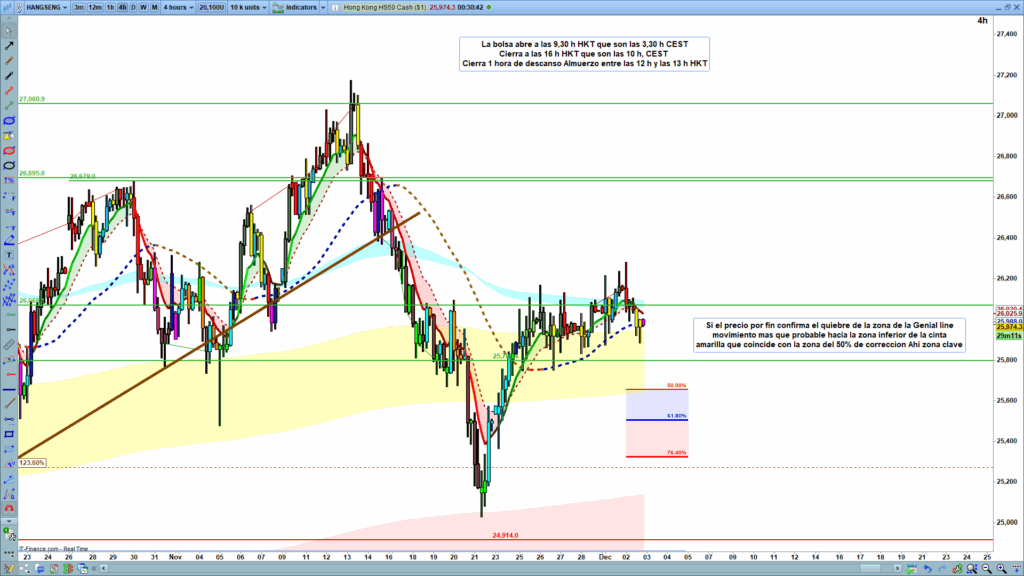Click the 20,100U units button

tap(211, 6)
